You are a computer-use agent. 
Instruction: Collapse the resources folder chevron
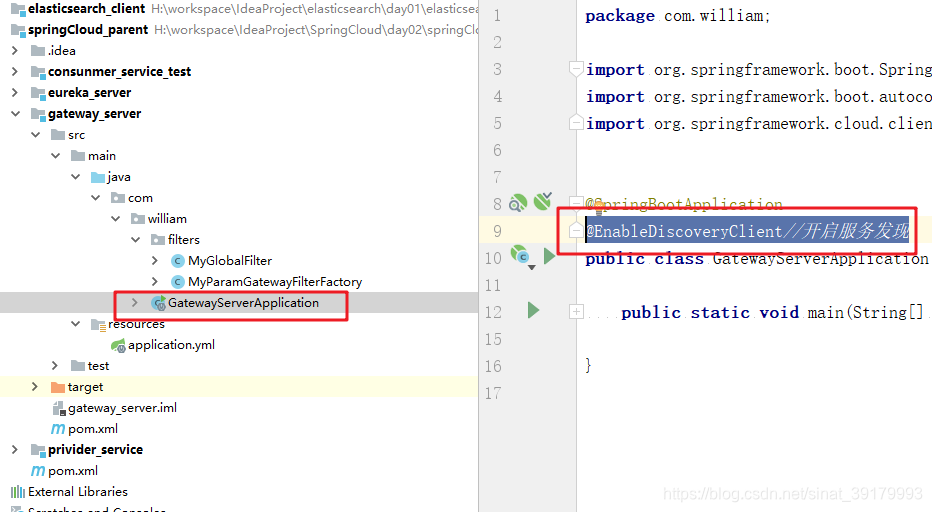(x=75, y=323)
